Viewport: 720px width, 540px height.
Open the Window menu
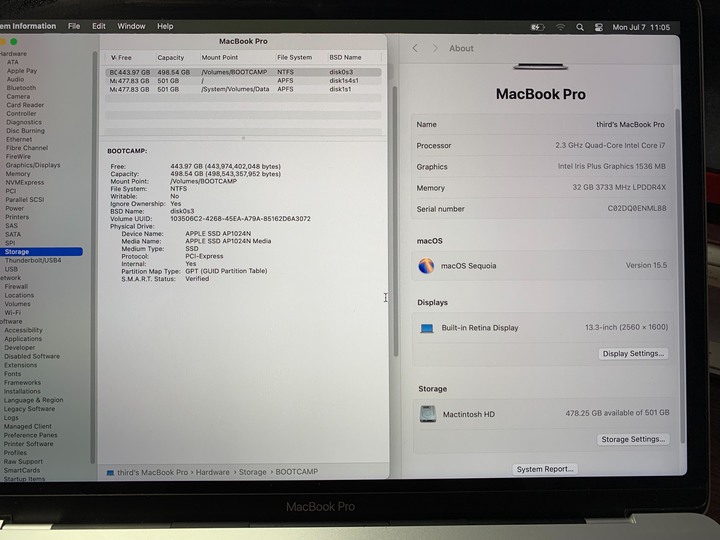tap(131, 26)
